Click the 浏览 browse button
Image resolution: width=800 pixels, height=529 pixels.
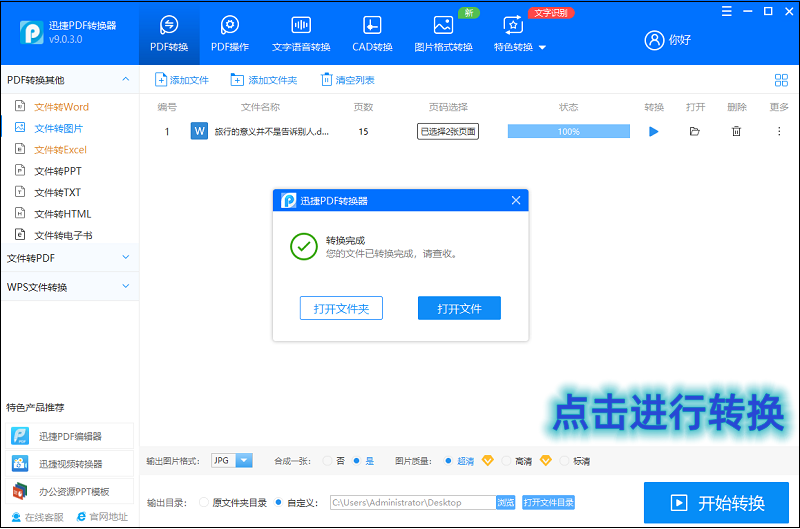pos(506,502)
